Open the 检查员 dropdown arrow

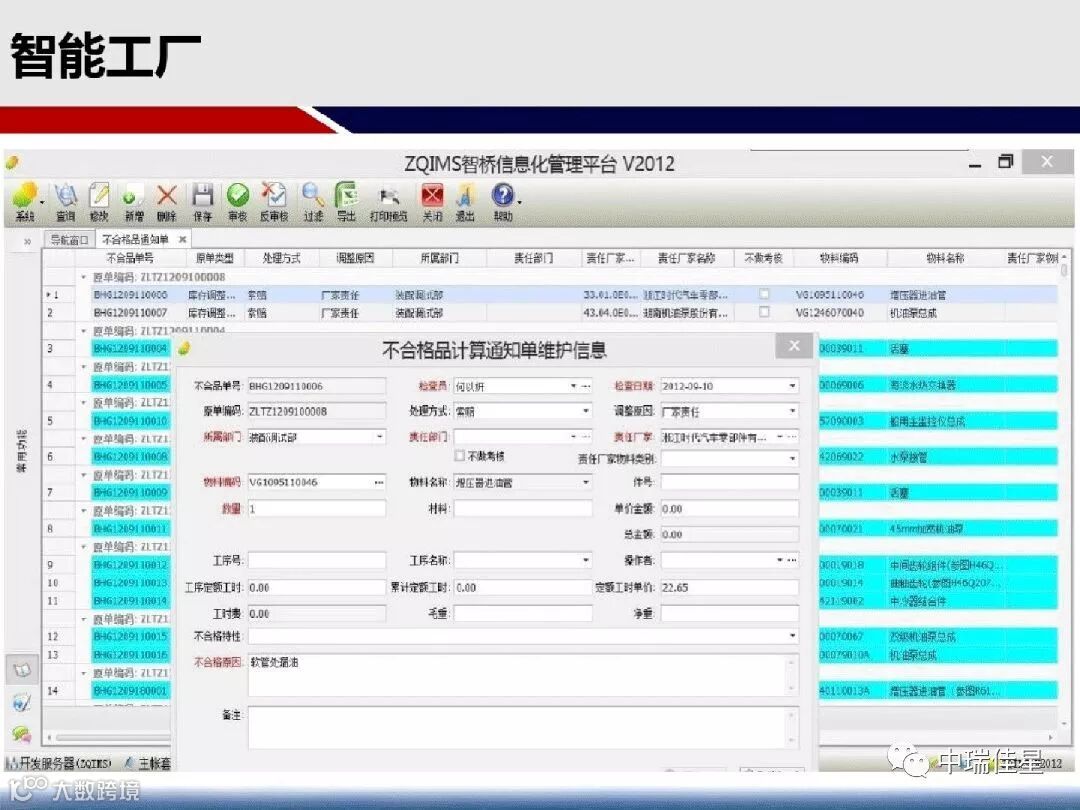(x=573, y=386)
